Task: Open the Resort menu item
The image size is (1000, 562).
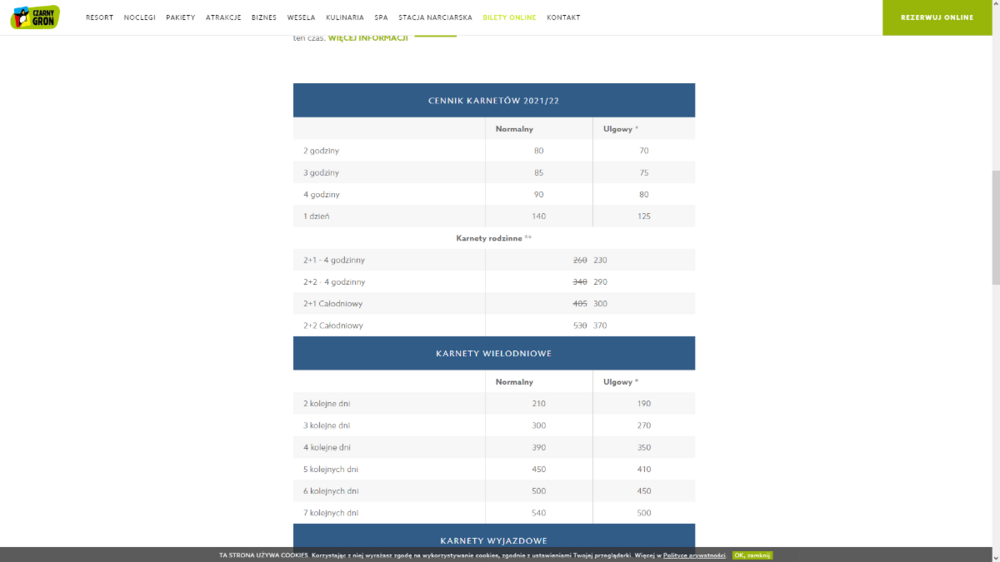Action: point(99,18)
